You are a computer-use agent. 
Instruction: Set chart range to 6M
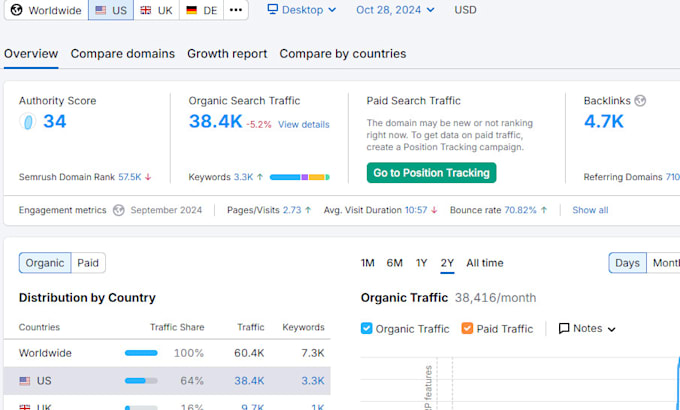click(x=395, y=263)
